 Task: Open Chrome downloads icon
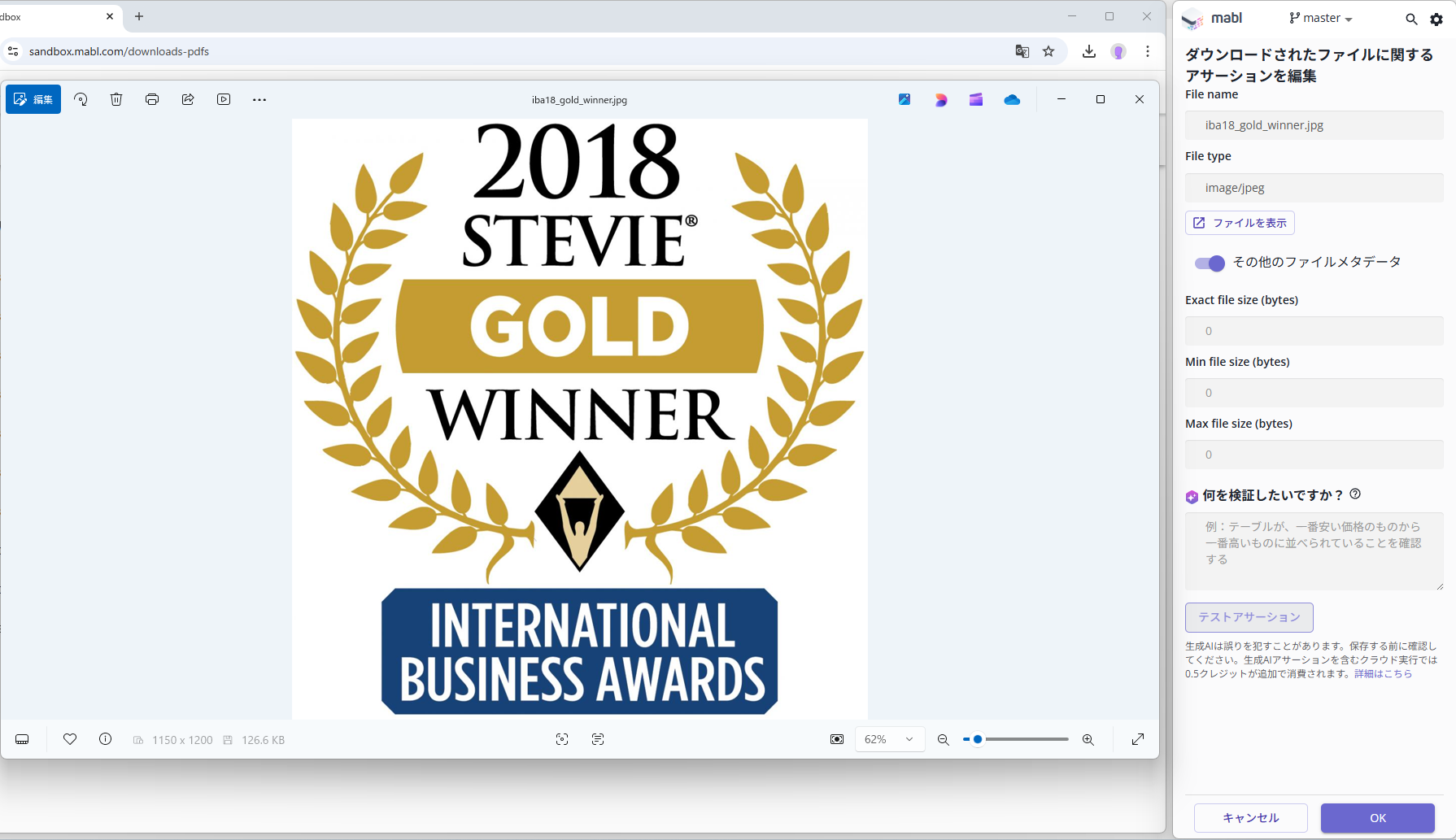(1089, 51)
